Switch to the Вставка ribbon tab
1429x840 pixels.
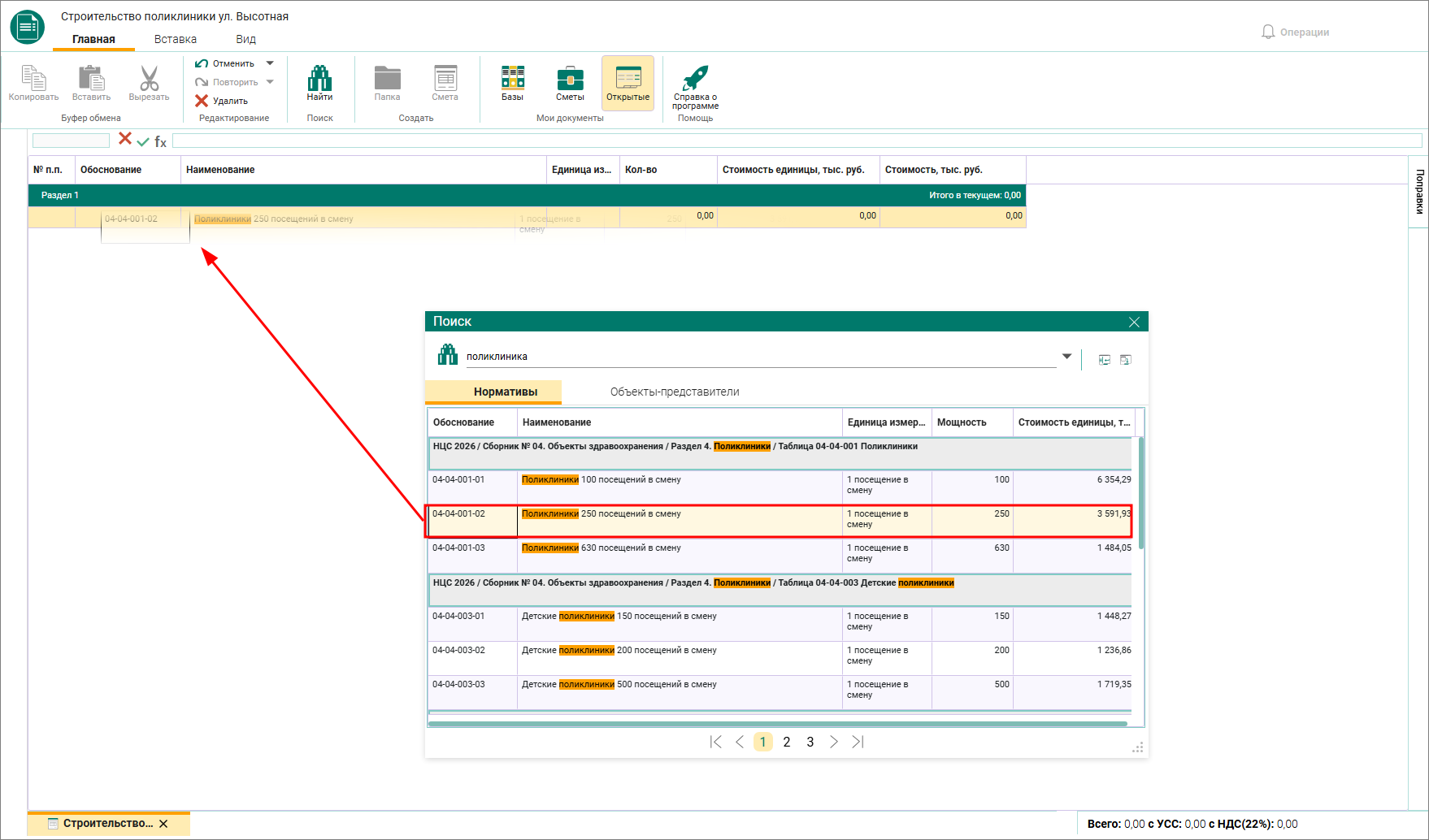coord(176,39)
